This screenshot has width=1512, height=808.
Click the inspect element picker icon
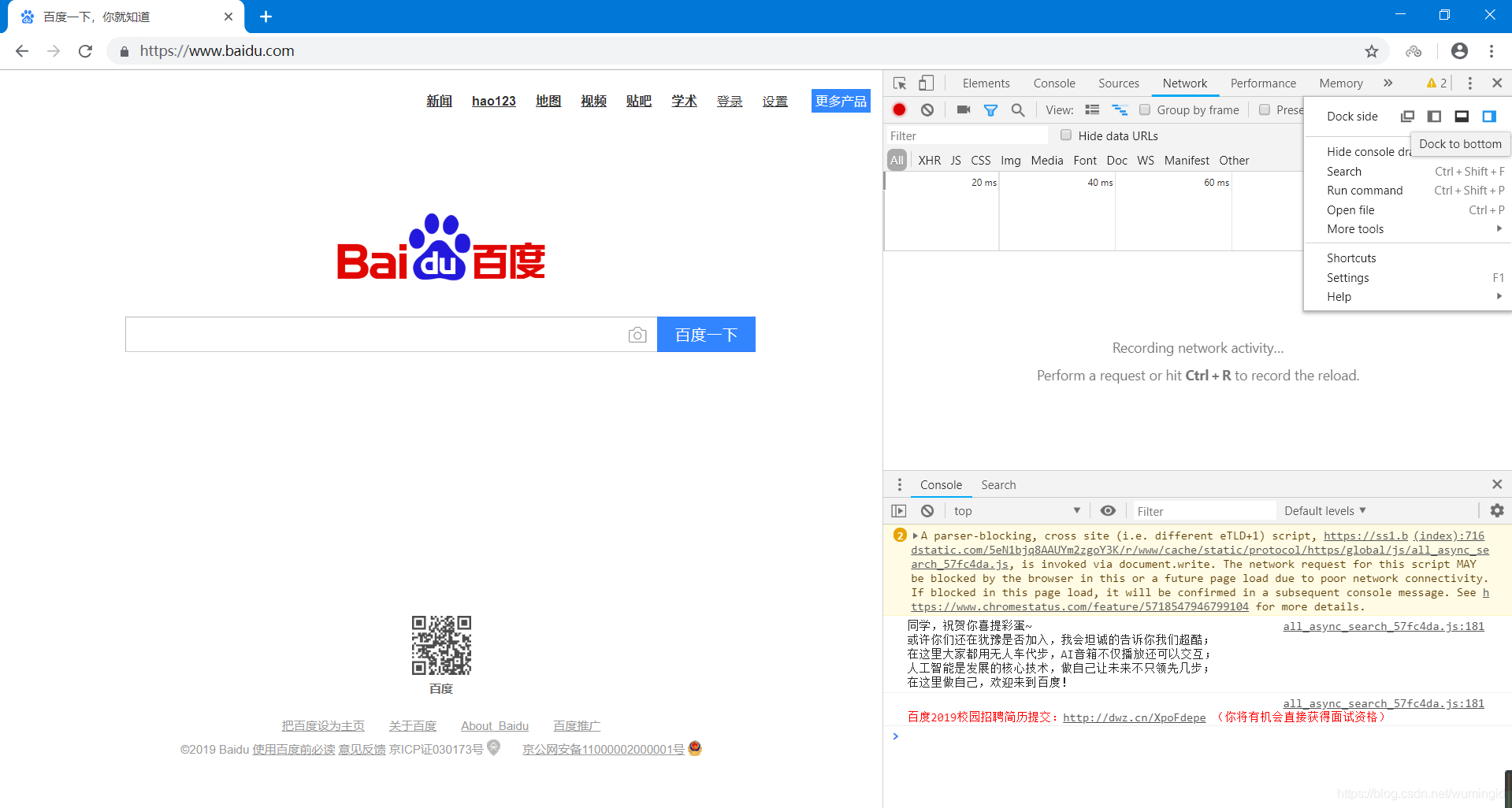(x=900, y=83)
